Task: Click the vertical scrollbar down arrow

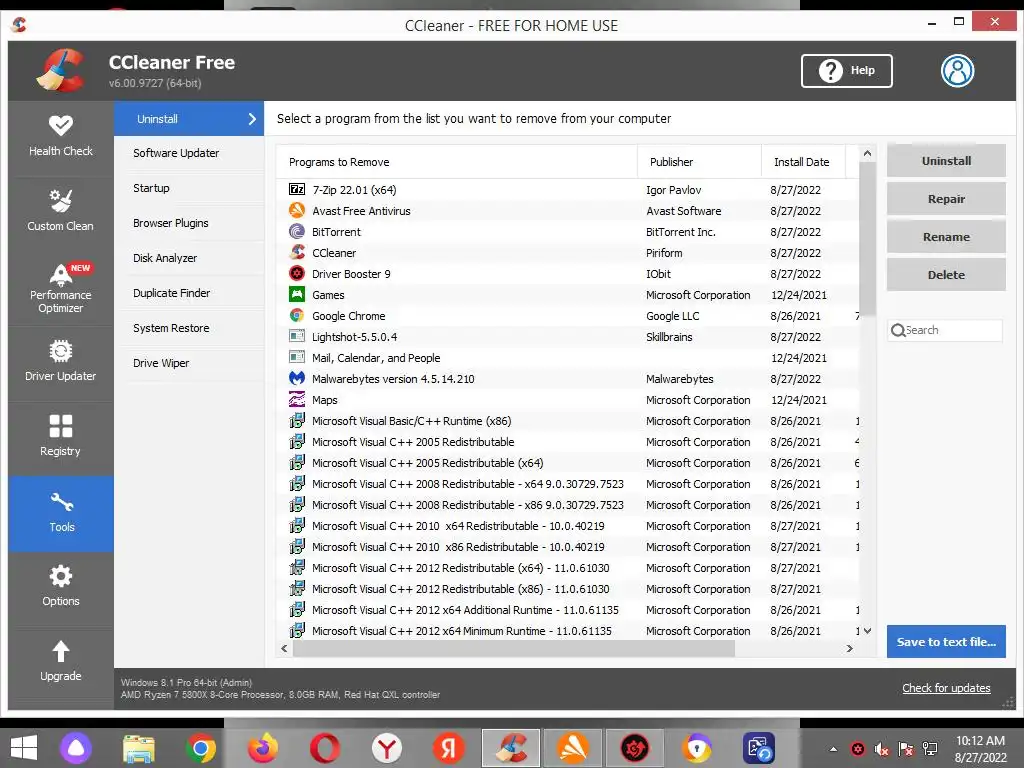Action: click(867, 631)
